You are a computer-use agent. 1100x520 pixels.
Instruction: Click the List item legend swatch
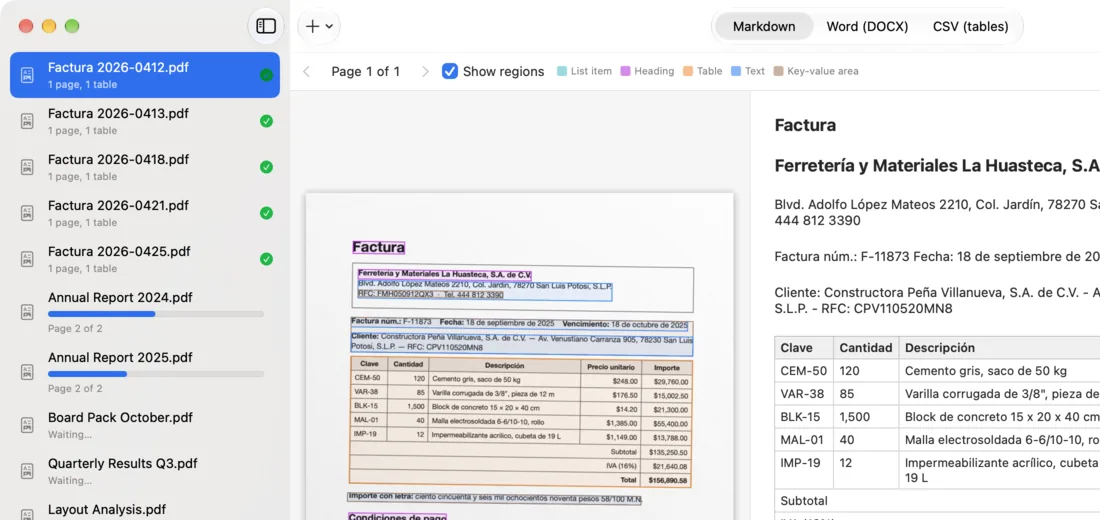[x=562, y=71]
